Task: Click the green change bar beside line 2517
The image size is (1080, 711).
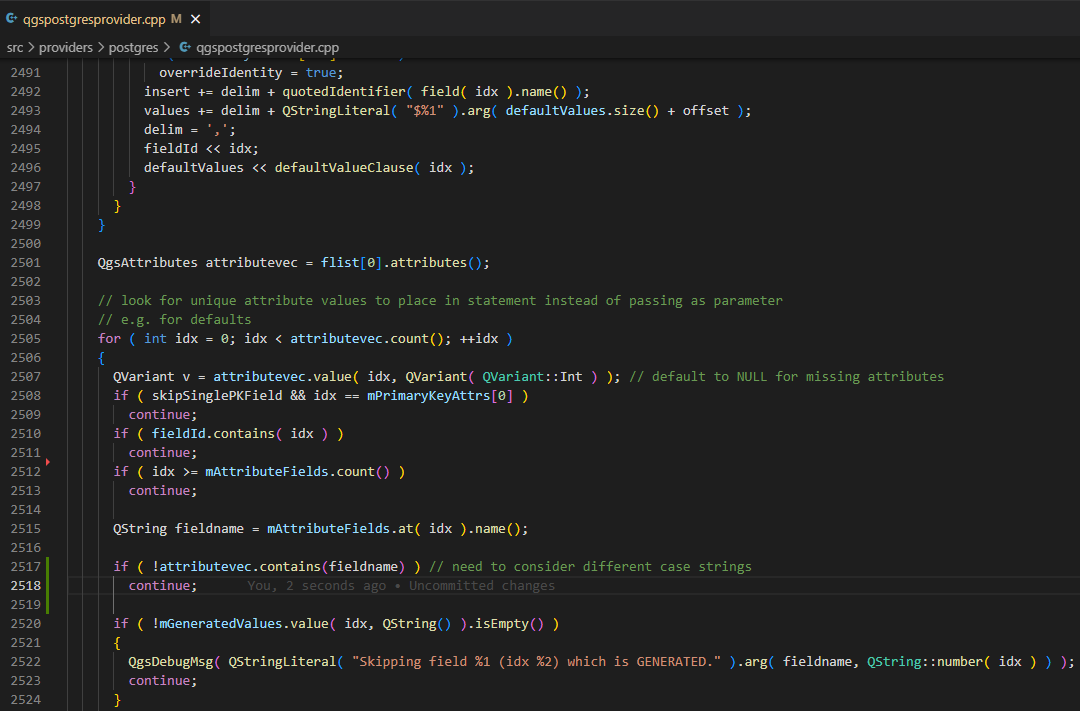Action: pos(48,566)
